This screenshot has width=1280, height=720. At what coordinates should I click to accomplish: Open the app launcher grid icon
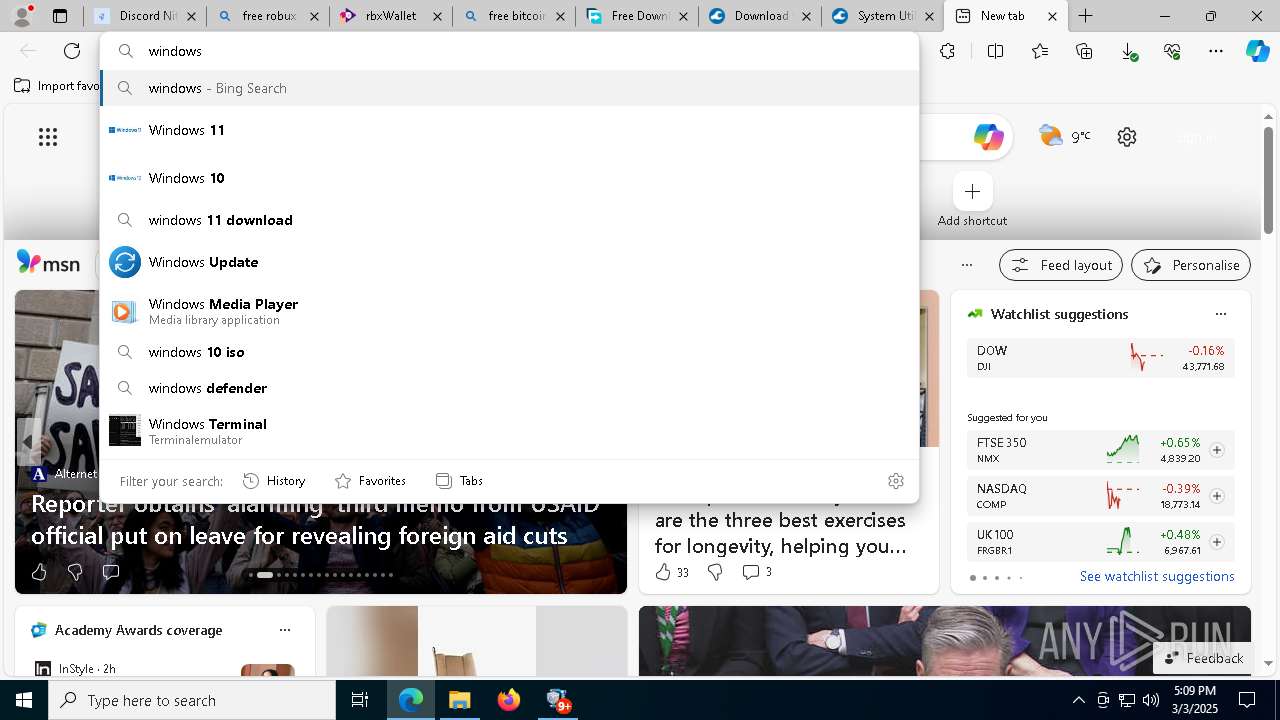tap(48, 137)
